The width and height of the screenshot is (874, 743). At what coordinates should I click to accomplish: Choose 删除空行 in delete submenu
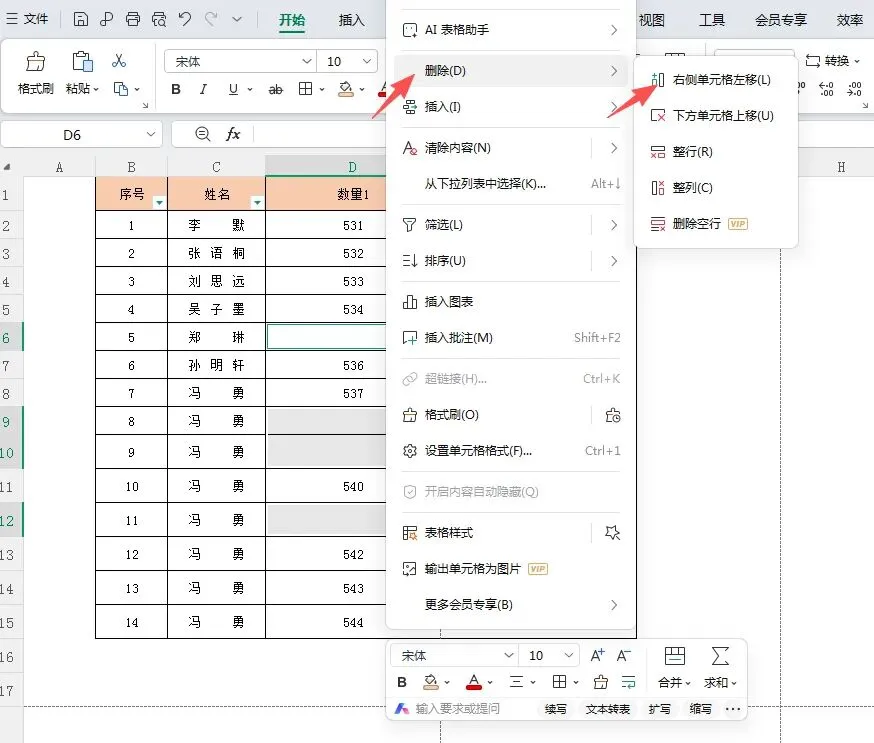[716, 224]
